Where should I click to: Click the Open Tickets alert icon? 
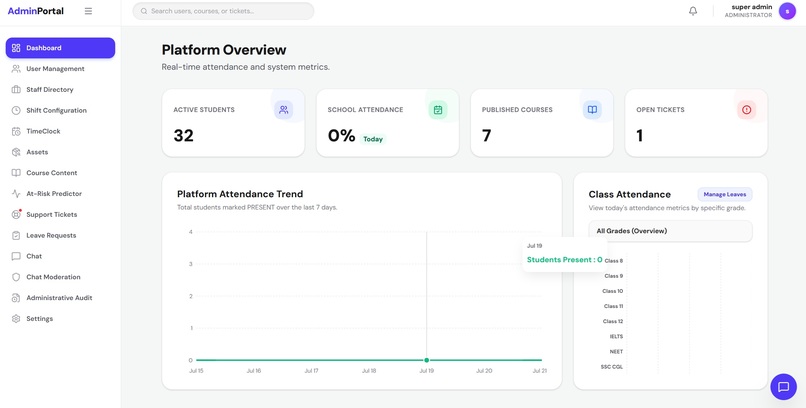point(746,109)
